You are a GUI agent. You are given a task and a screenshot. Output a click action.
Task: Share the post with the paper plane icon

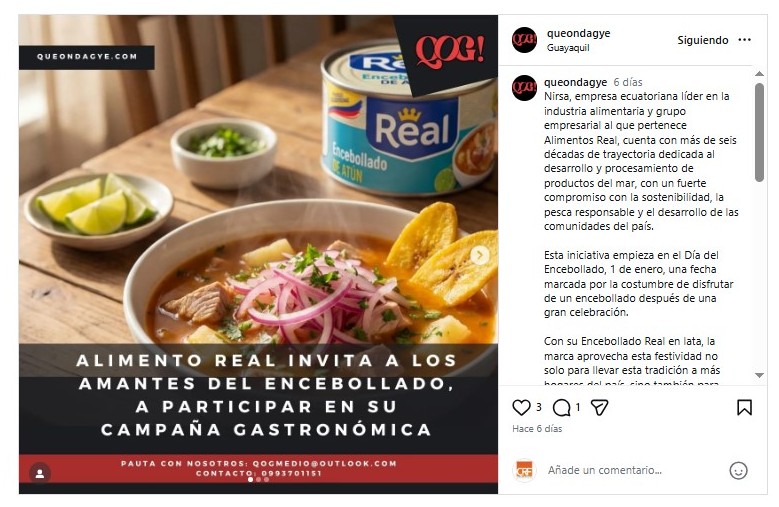click(x=599, y=408)
